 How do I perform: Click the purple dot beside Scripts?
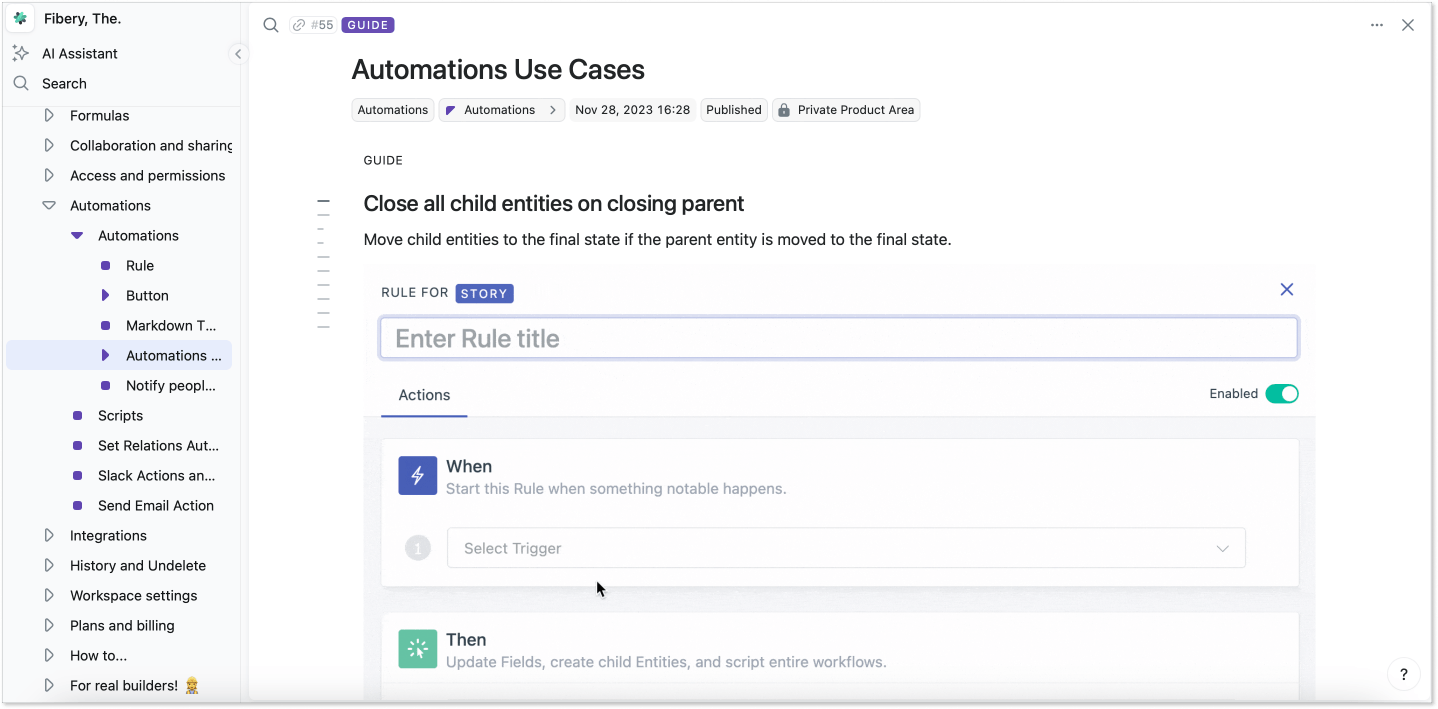pyautogui.click(x=78, y=416)
